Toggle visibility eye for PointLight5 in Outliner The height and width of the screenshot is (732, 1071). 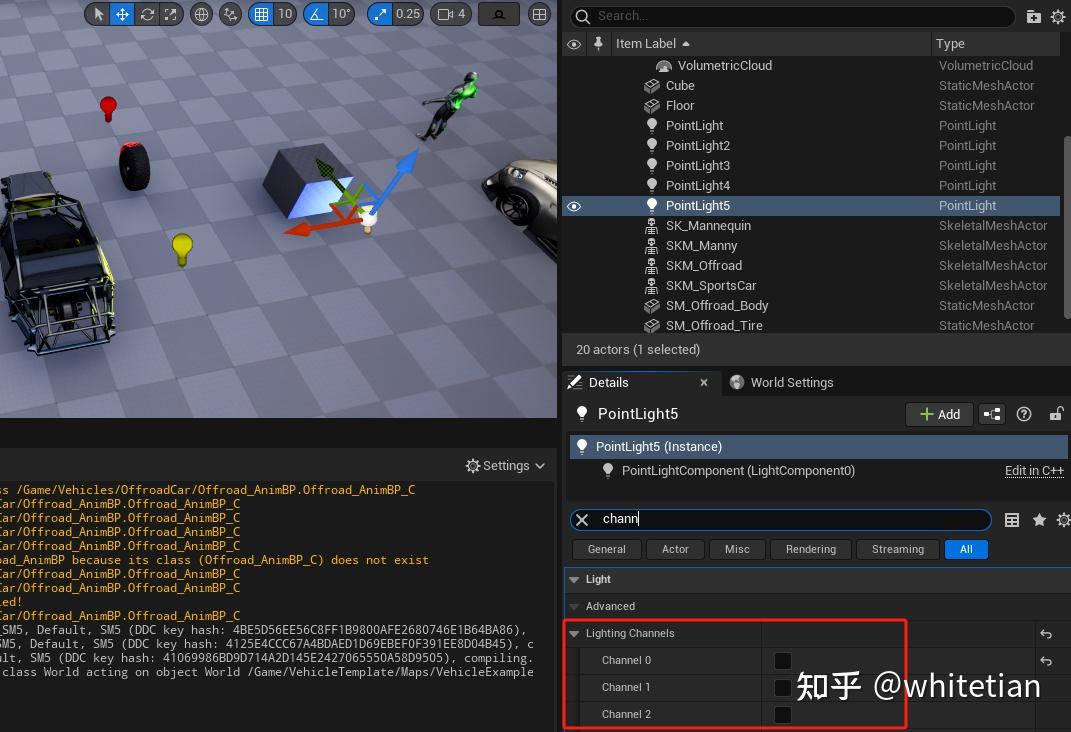tap(573, 205)
